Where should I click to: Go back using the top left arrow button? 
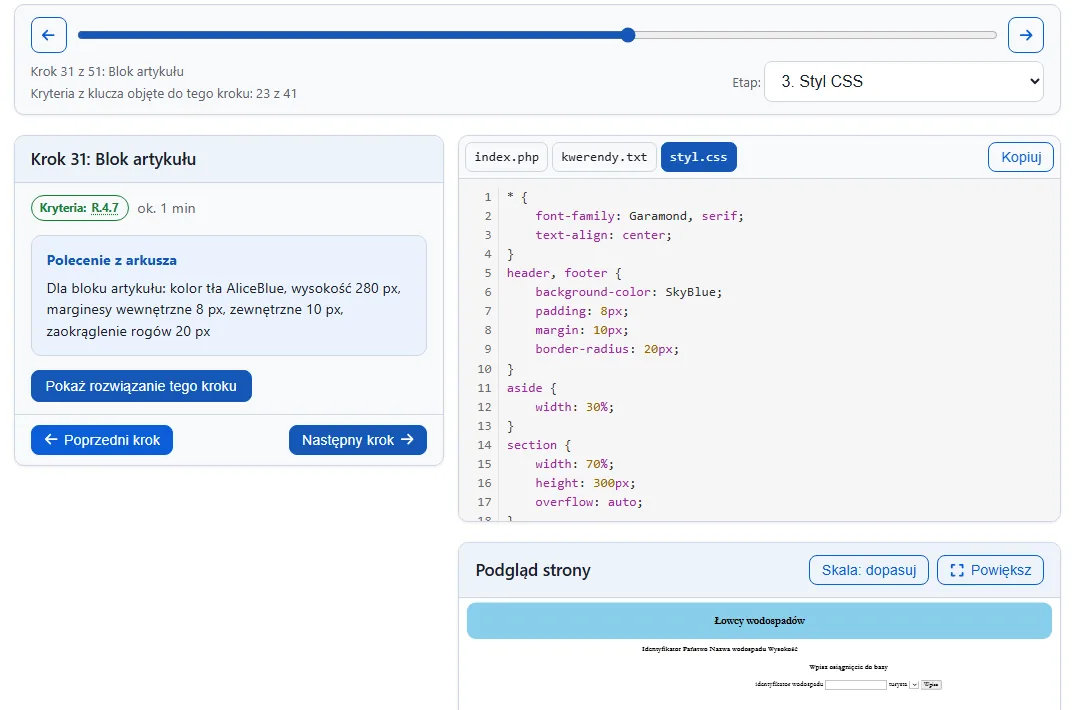[49, 35]
